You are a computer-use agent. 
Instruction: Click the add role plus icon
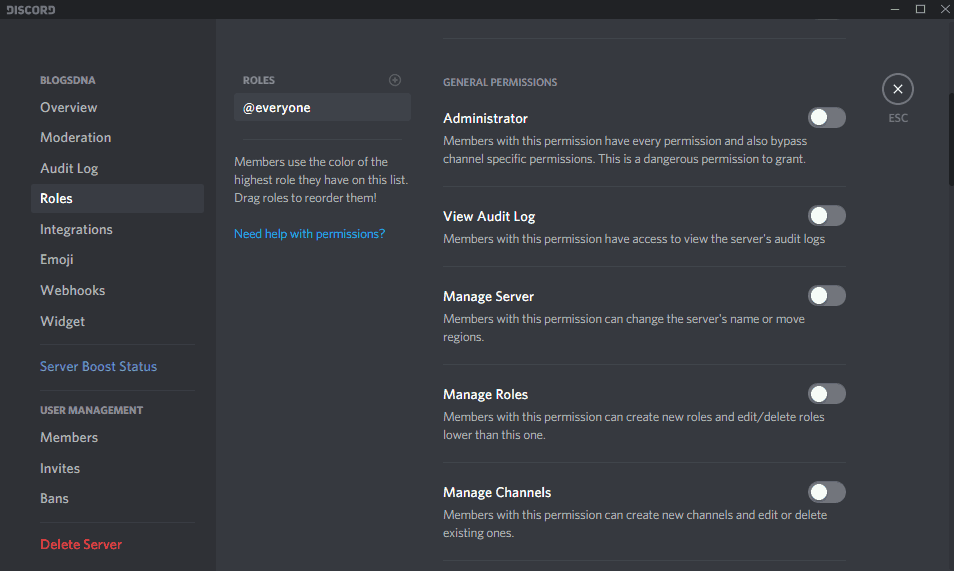point(395,80)
